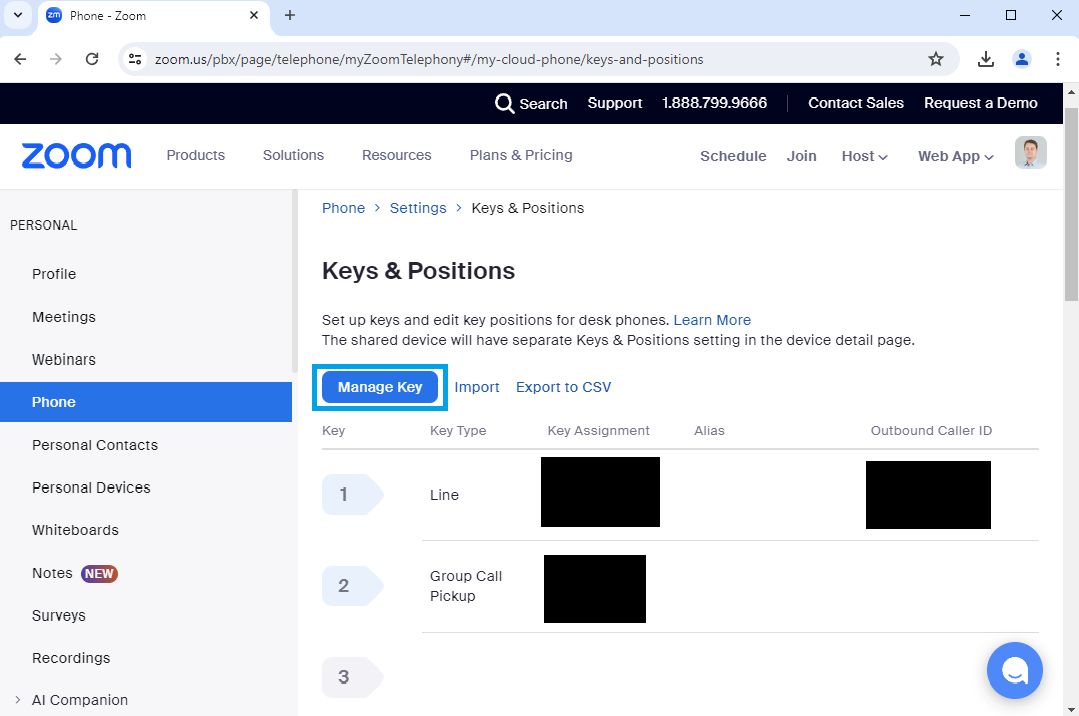Viewport: 1079px width, 716px height.
Task: Open Support in the top bar
Action: point(615,103)
